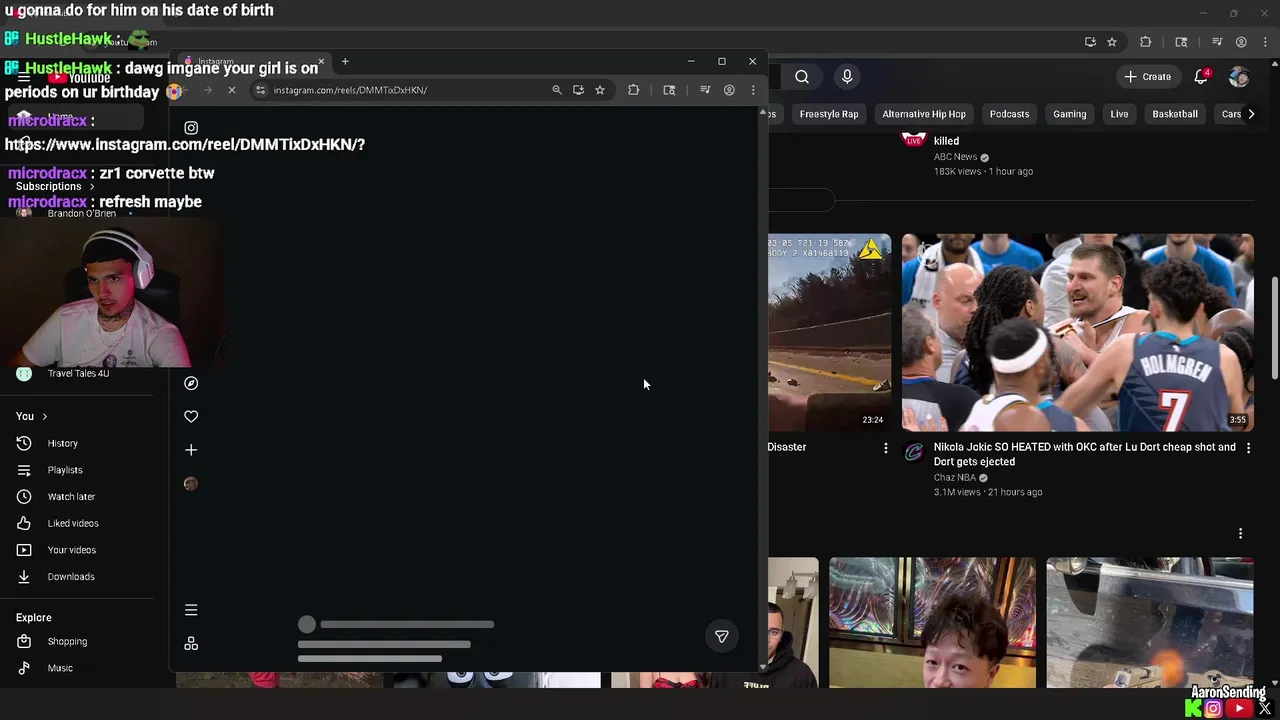Open Instagram Explore compass icon
1280x720 pixels.
(x=191, y=383)
